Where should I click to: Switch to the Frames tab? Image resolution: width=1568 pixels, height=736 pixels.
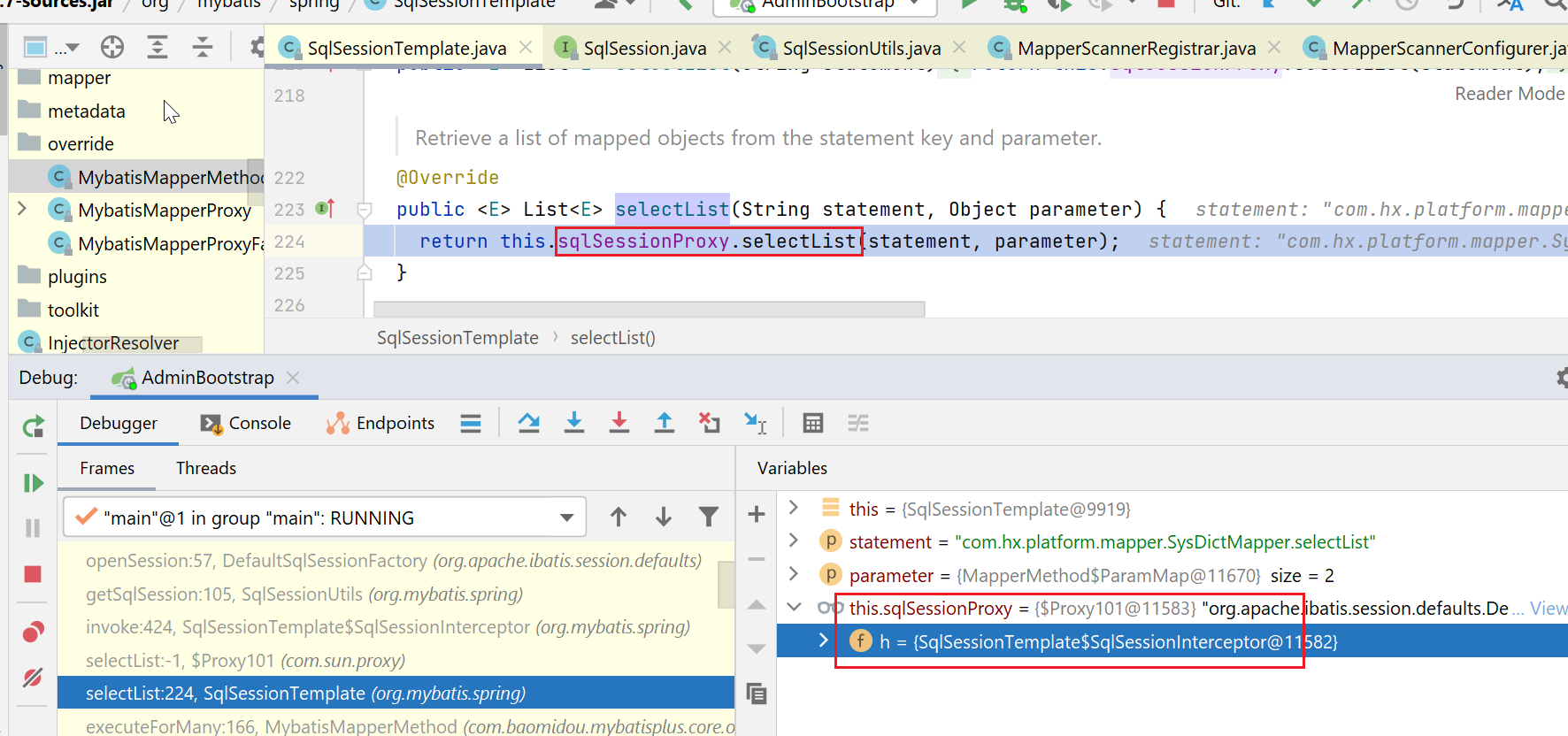click(x=107, y=468)
